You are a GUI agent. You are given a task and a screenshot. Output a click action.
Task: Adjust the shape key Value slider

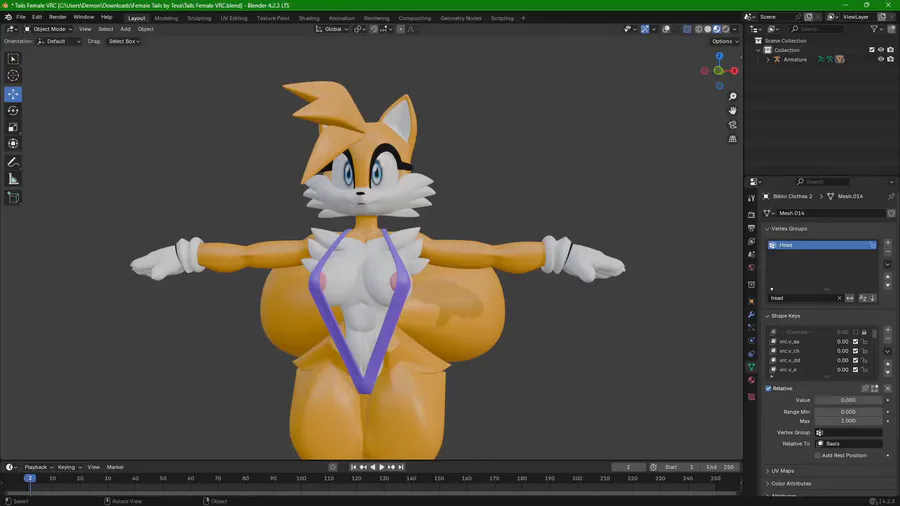click(848, 400)
